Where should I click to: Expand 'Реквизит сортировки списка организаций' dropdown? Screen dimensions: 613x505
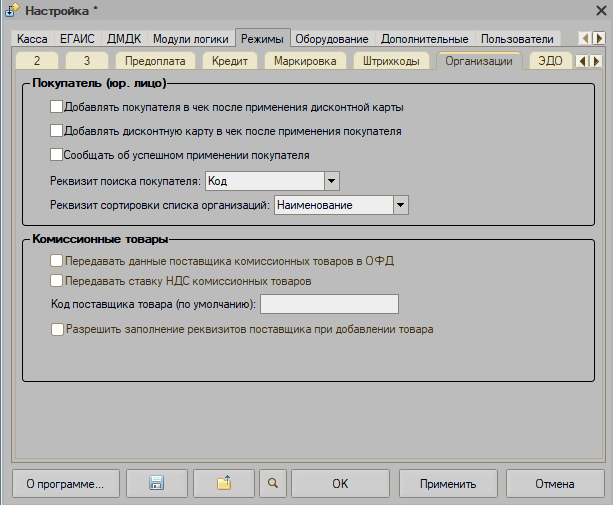[400, 204]
